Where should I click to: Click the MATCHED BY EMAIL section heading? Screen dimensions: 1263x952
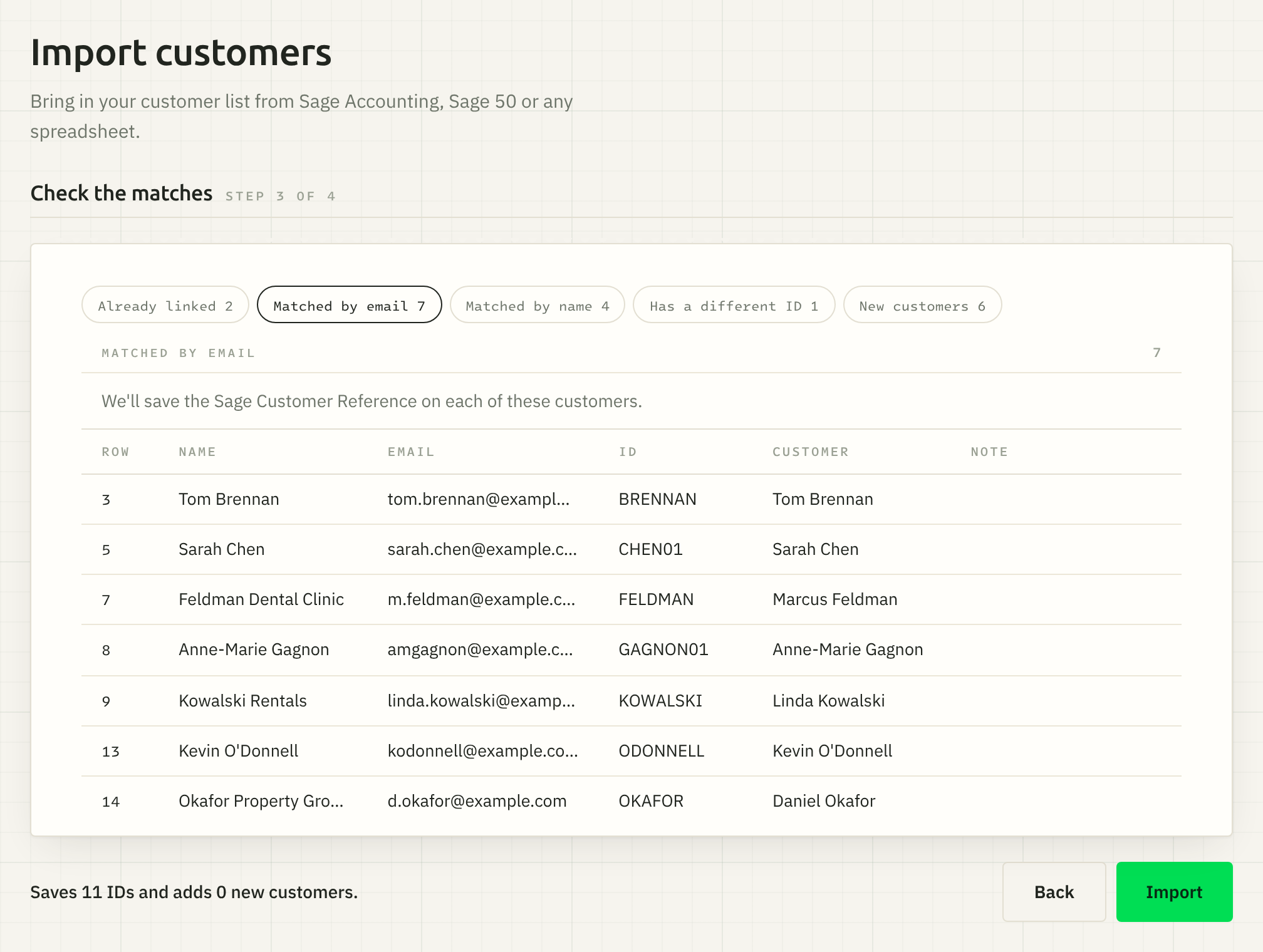tap(179, 353)
